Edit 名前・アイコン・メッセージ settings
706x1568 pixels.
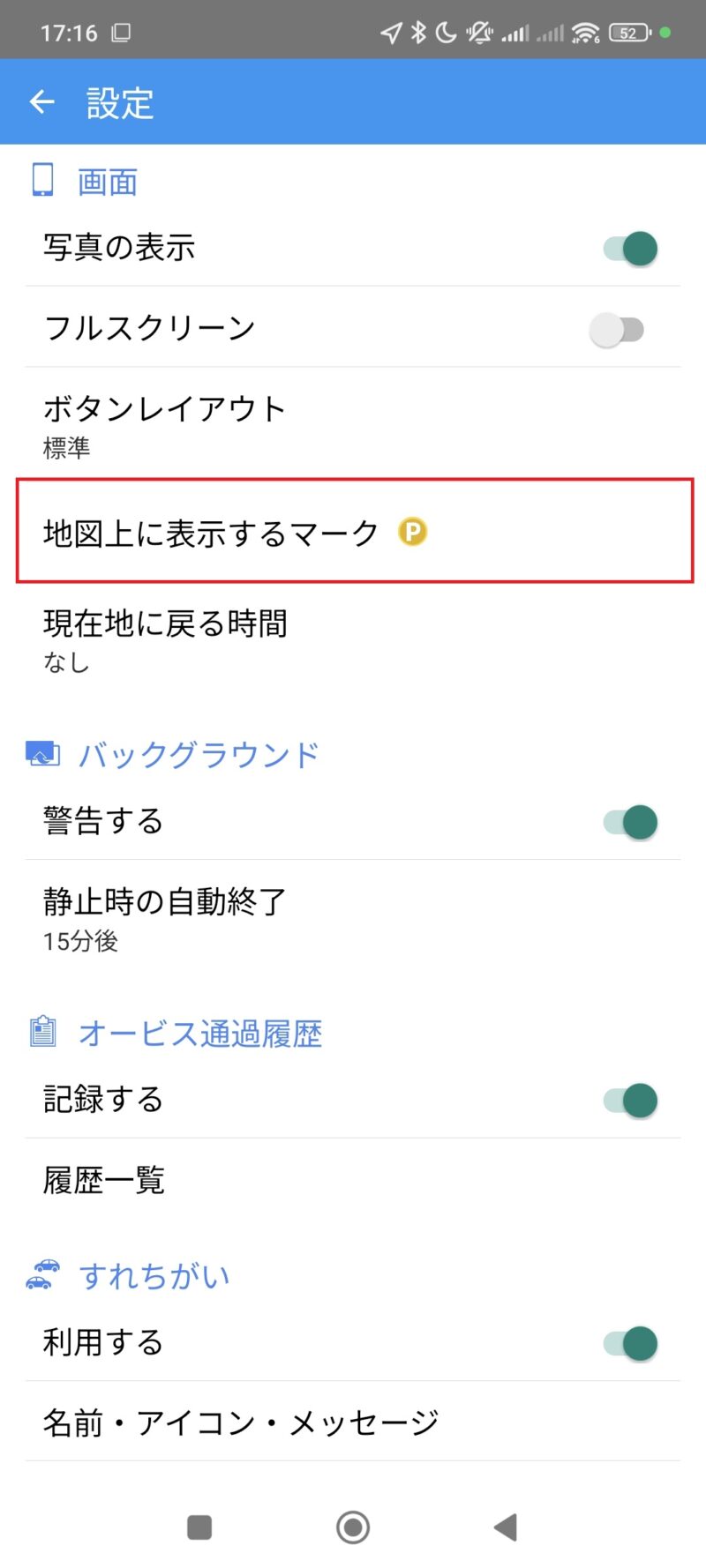pos(353,1422)
